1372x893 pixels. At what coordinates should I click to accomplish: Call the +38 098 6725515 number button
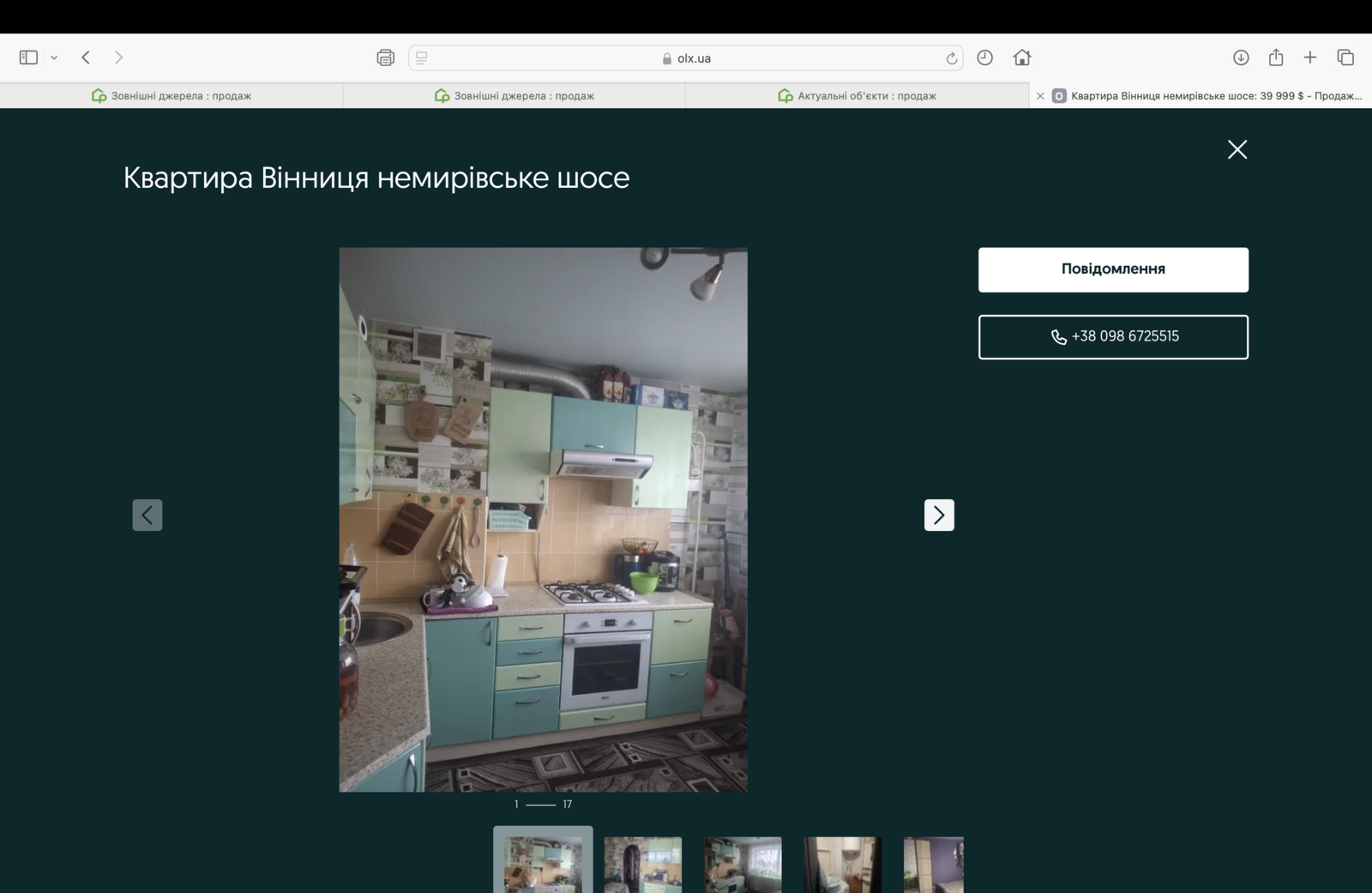[x=1113, y=337]
